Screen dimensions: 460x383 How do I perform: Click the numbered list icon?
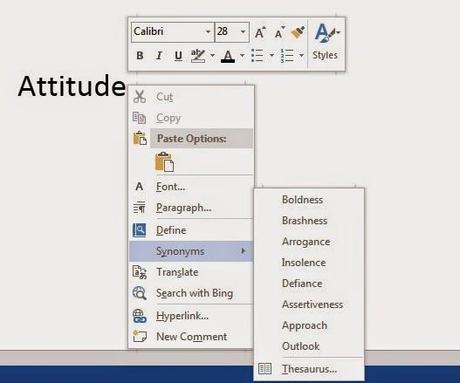287,55
